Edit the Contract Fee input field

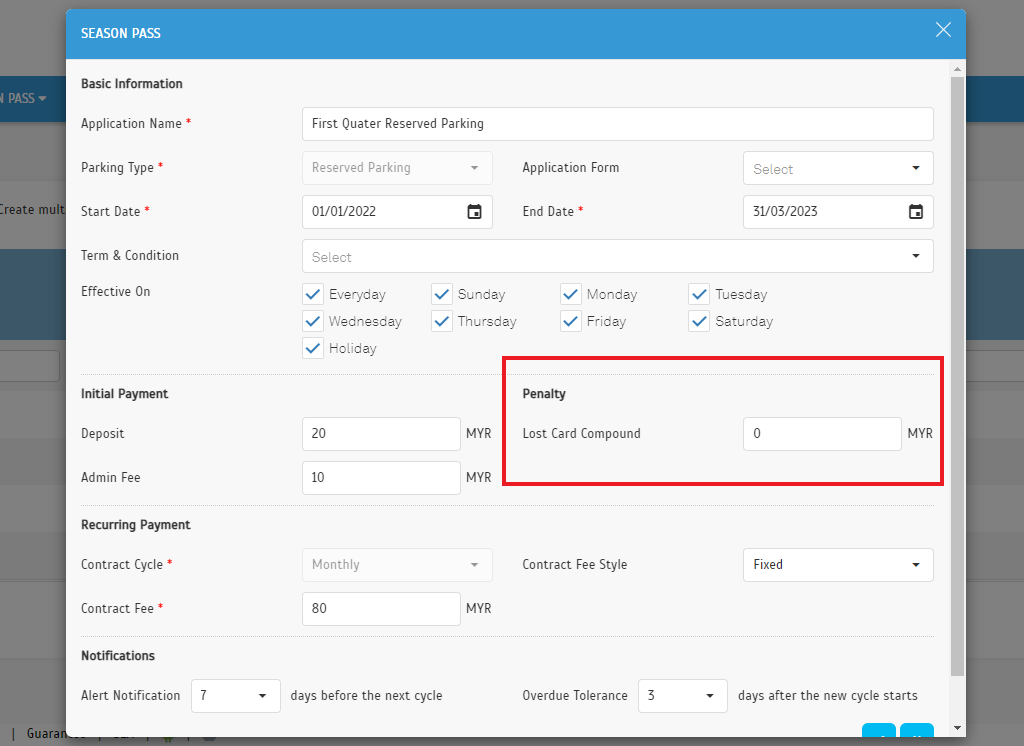click(381, 609)
